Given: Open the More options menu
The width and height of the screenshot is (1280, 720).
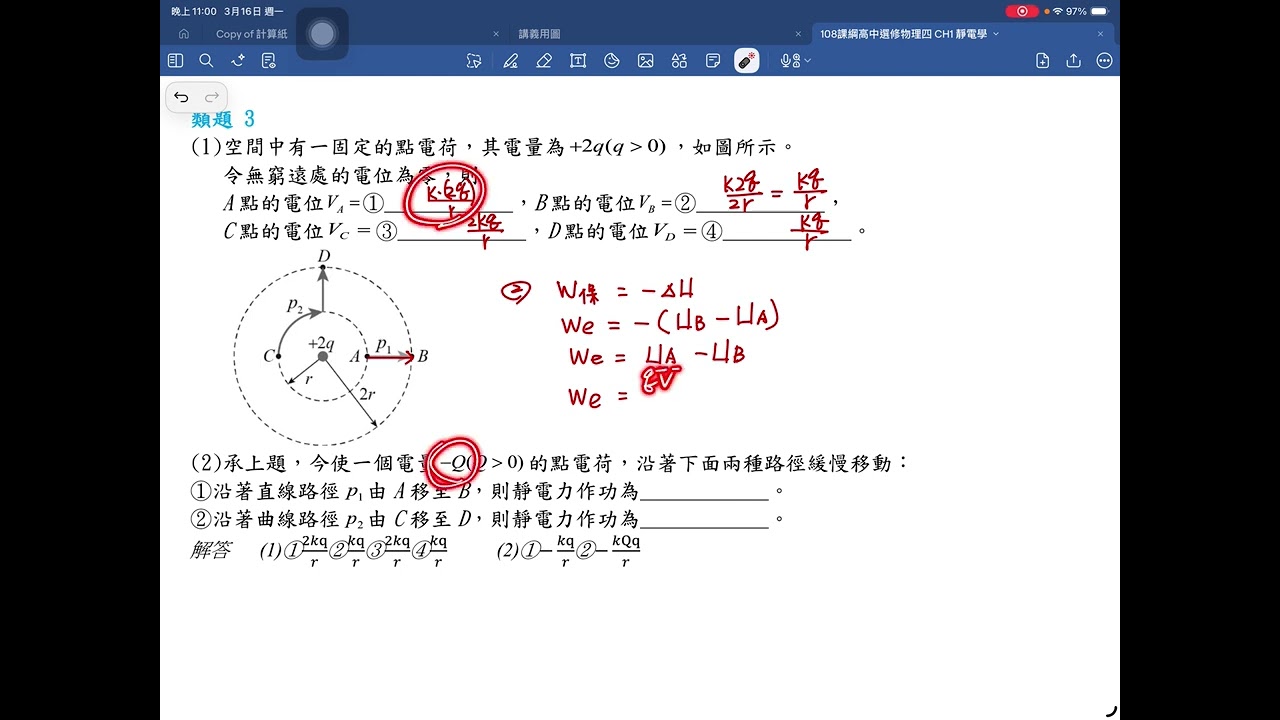Looking at the screenshot, I should point(1105,61).
